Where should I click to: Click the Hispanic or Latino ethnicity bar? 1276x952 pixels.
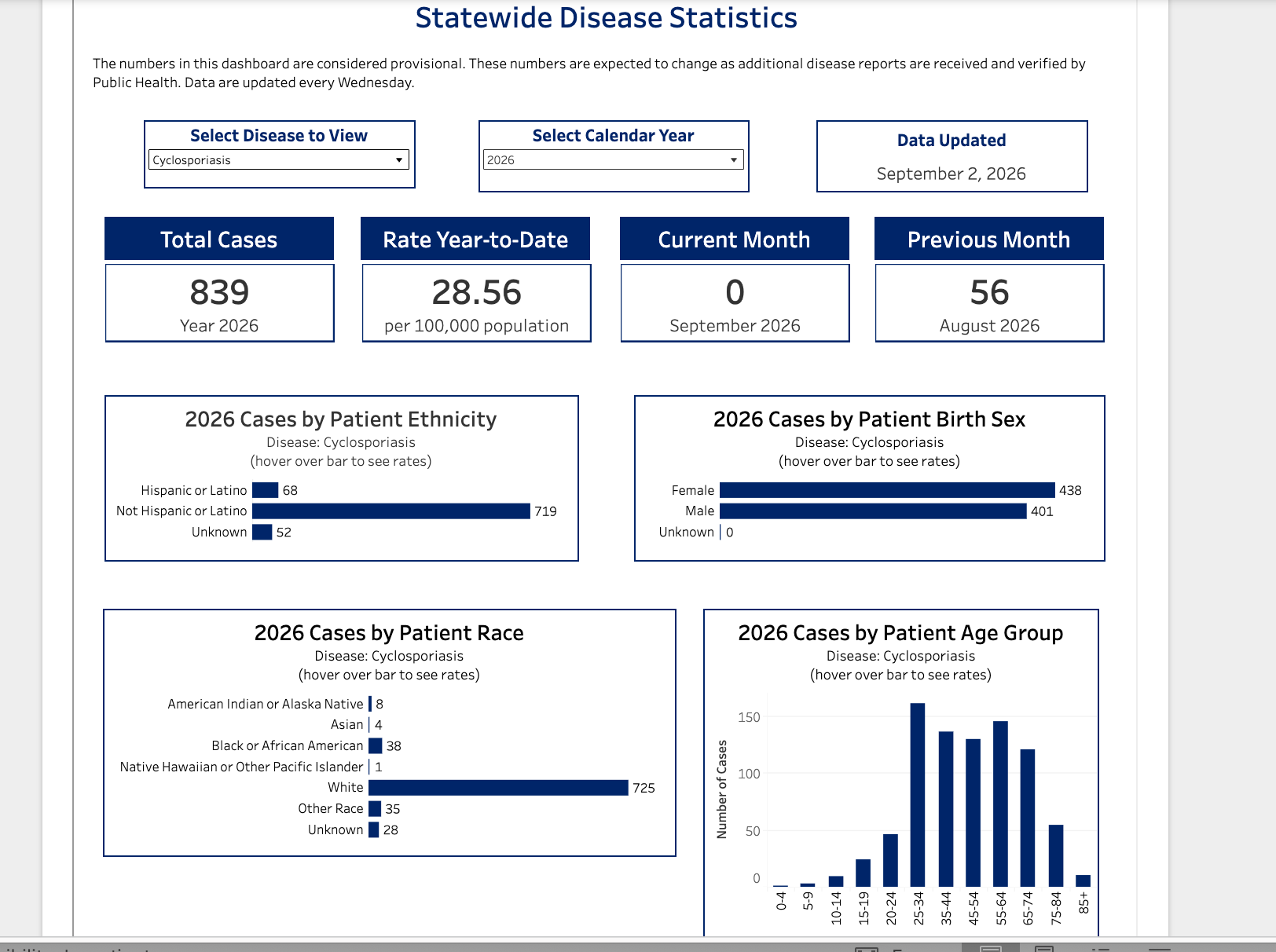266,490
